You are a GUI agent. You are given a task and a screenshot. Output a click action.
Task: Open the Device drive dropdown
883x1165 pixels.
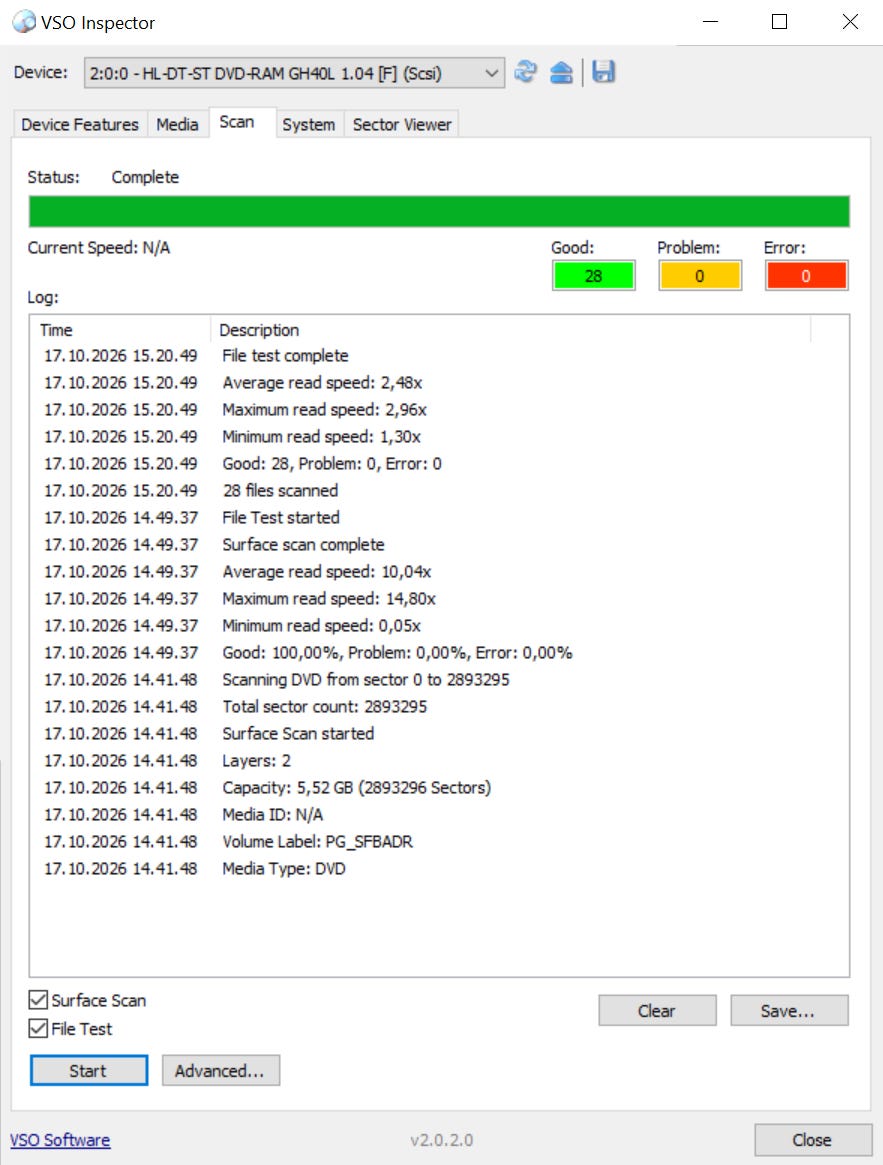[x=294, y=73]
